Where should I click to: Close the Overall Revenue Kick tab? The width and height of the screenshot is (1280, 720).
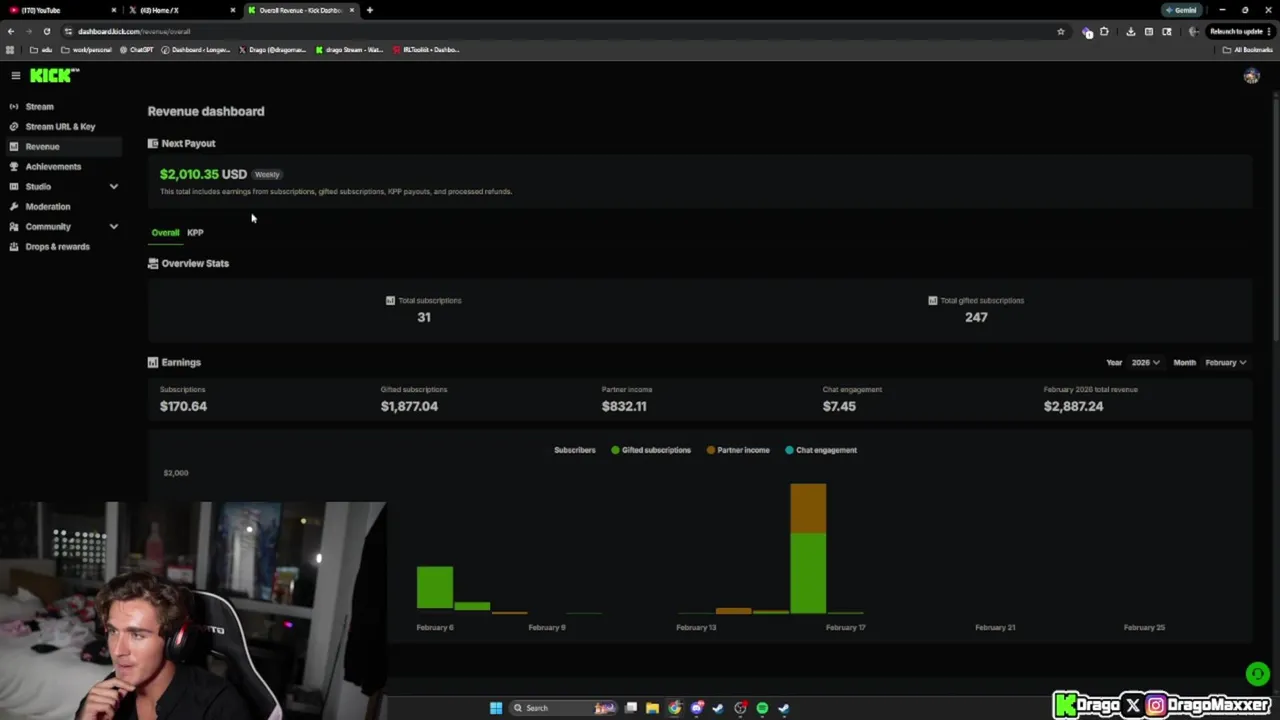pos(352,10)
